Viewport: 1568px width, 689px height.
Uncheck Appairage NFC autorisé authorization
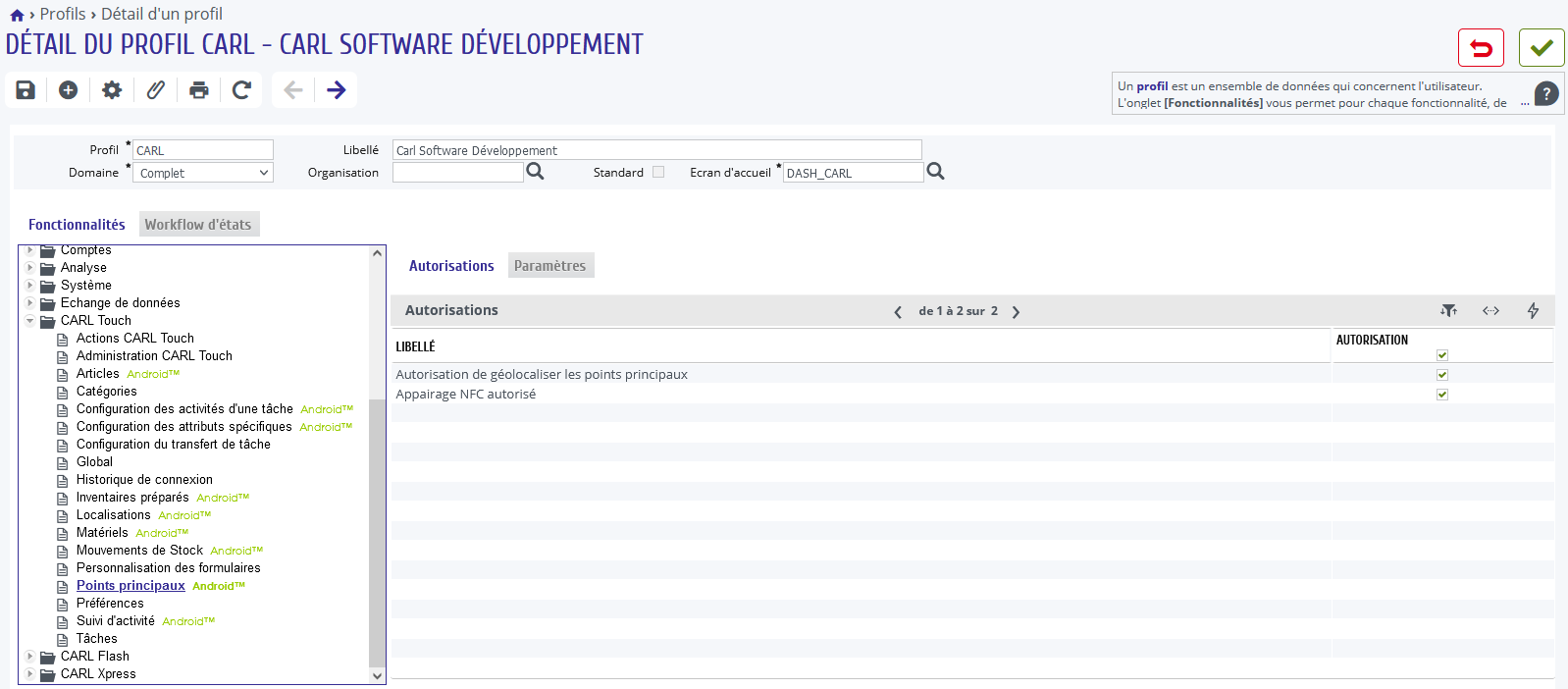(1442, 395)
